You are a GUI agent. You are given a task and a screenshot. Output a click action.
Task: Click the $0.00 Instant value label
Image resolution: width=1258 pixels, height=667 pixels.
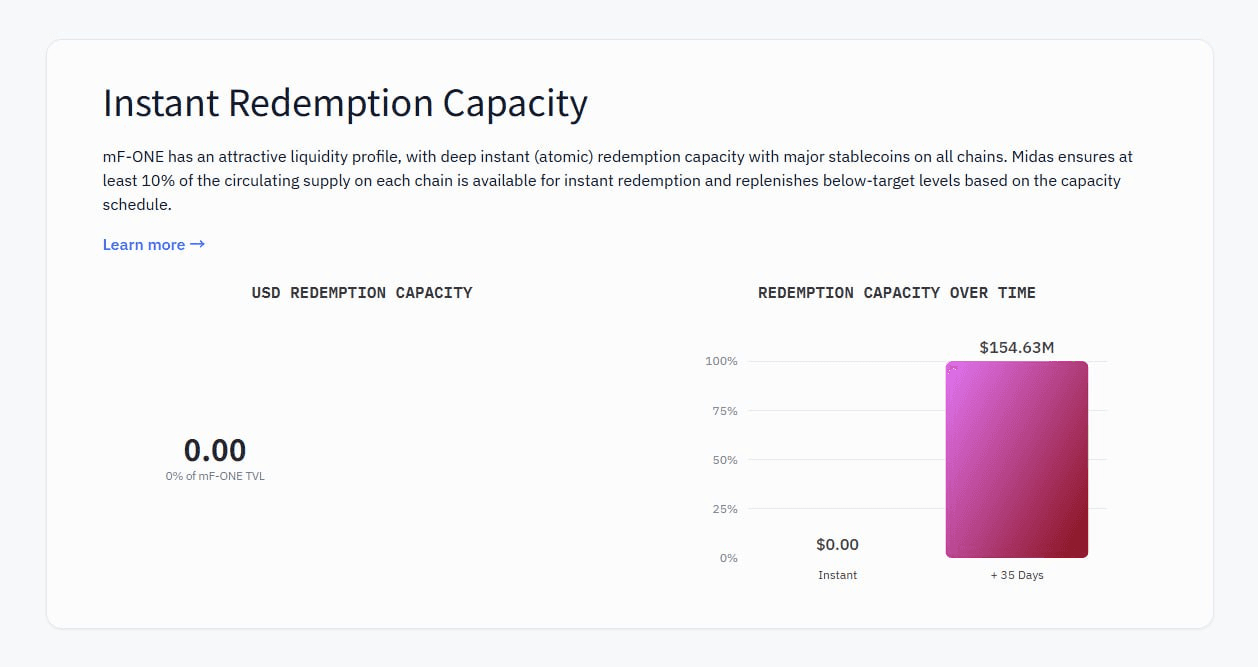[x=837, y=545]
